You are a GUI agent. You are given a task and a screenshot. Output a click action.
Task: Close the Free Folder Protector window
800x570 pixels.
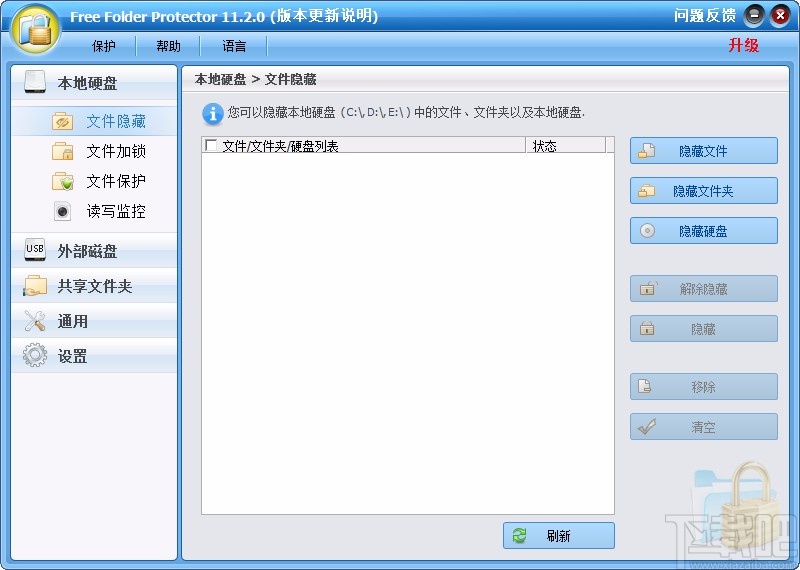[x=780, y=16]
